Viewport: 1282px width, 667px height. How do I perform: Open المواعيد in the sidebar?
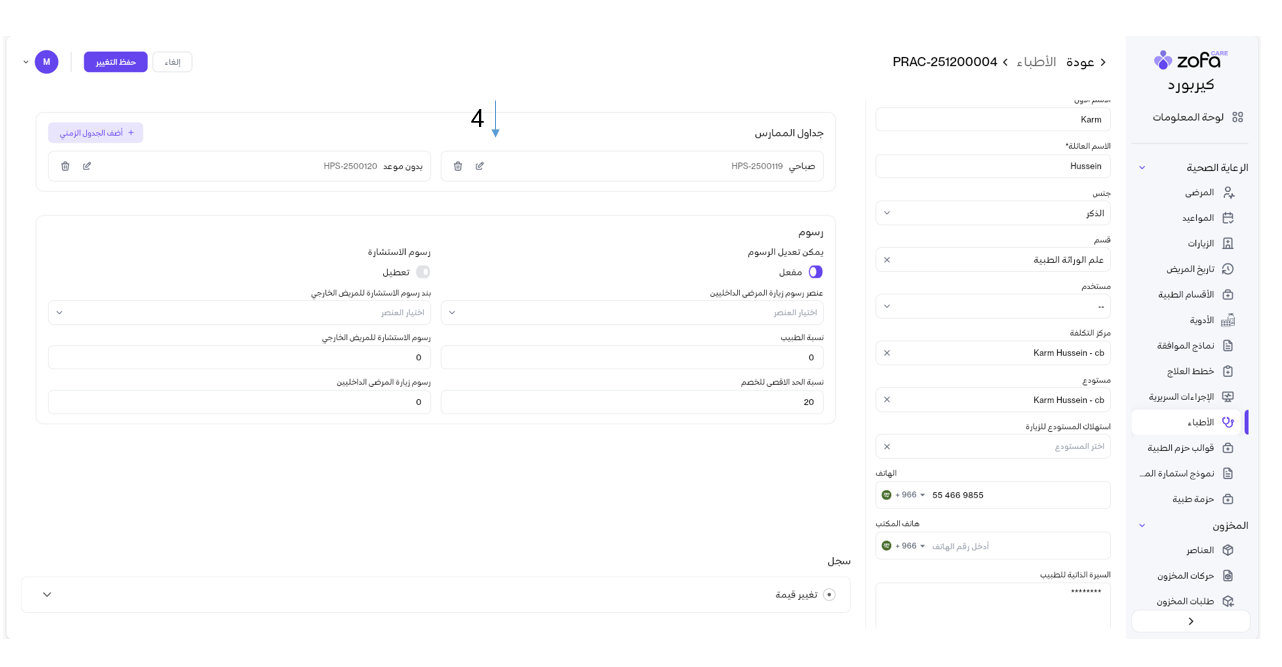tap(1197, 218)
